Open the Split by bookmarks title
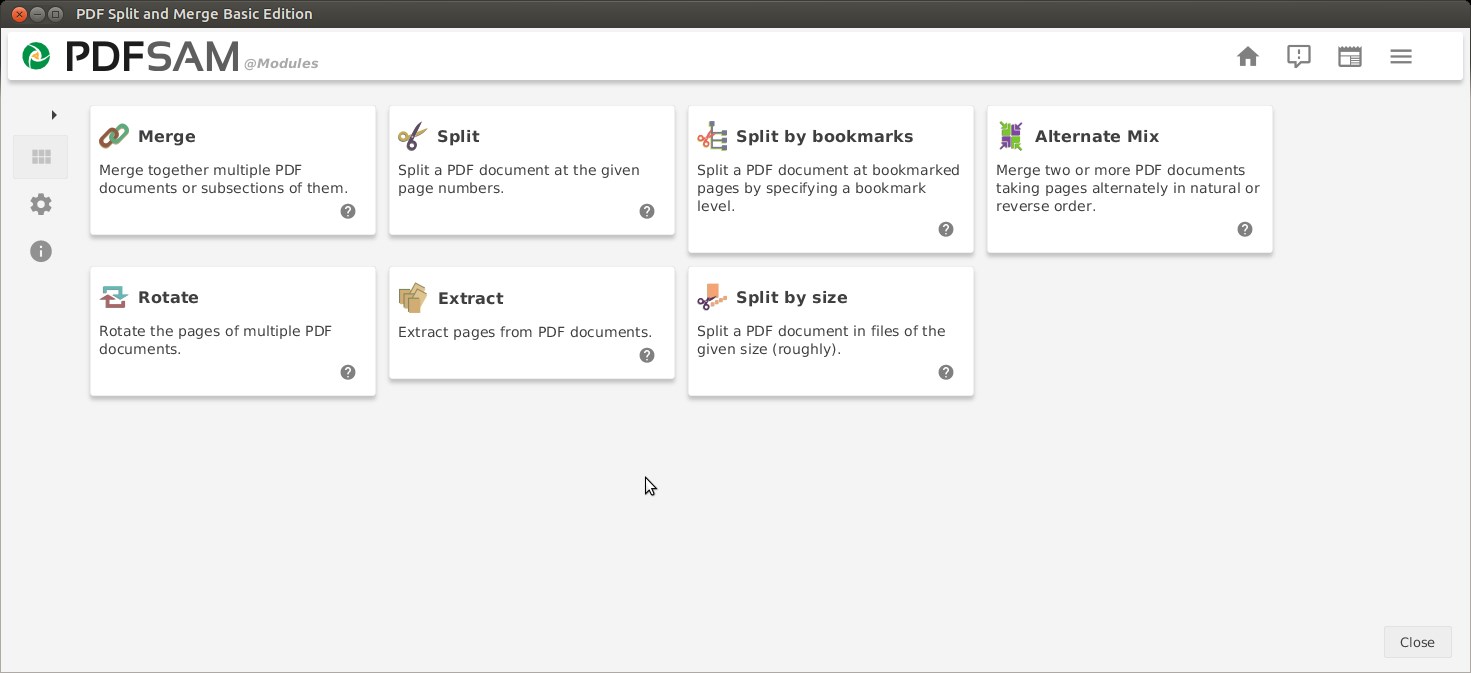1471x673 pixels. tap(825, 137)
